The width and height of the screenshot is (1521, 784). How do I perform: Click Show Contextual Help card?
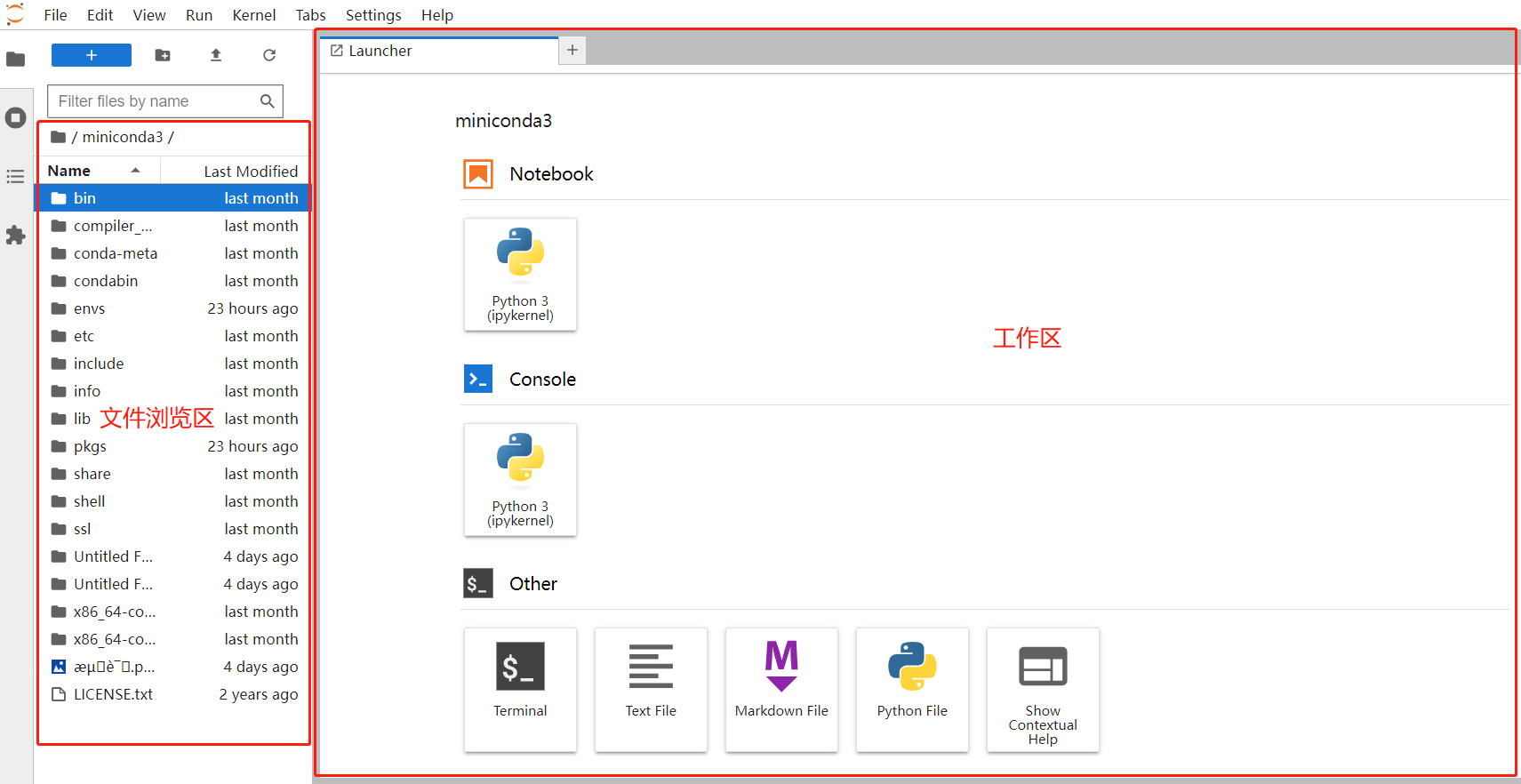(1043, 690)
